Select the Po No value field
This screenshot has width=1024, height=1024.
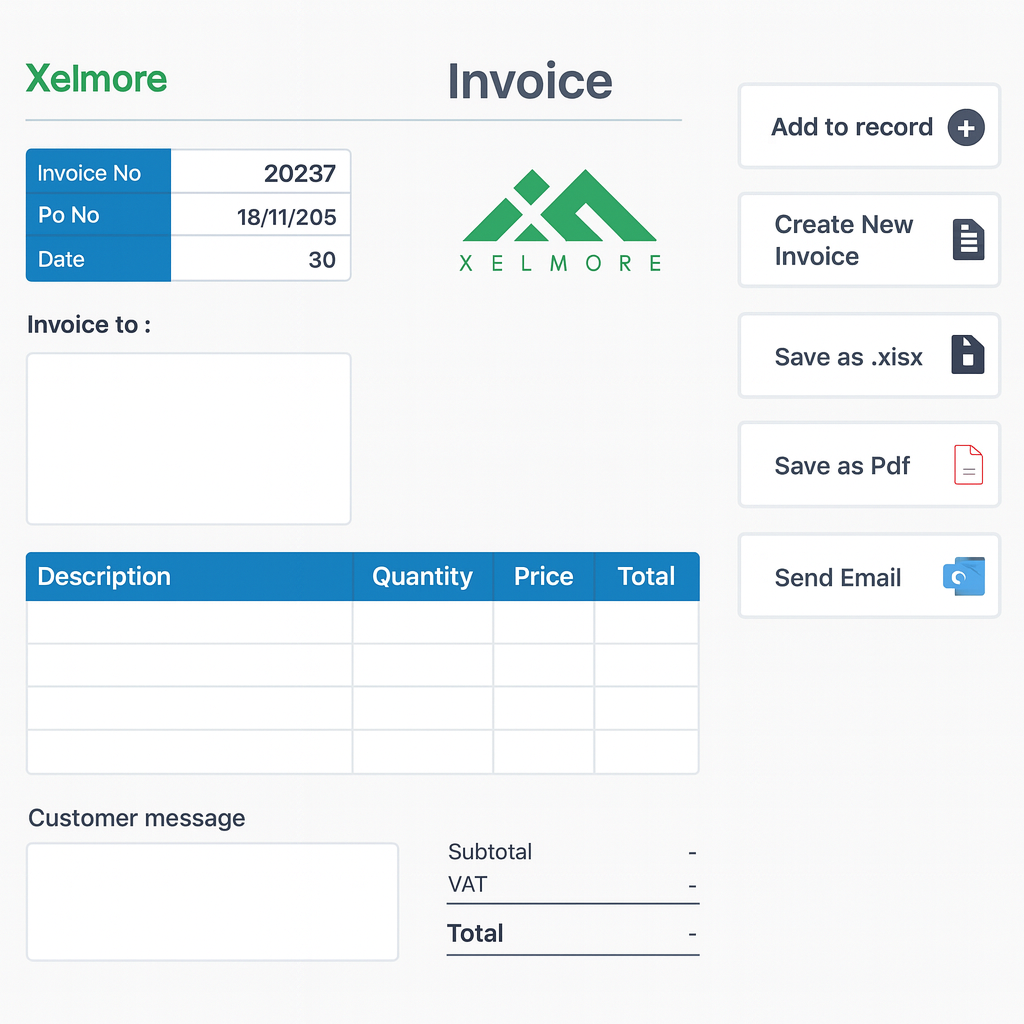click(x=260, y=216)
